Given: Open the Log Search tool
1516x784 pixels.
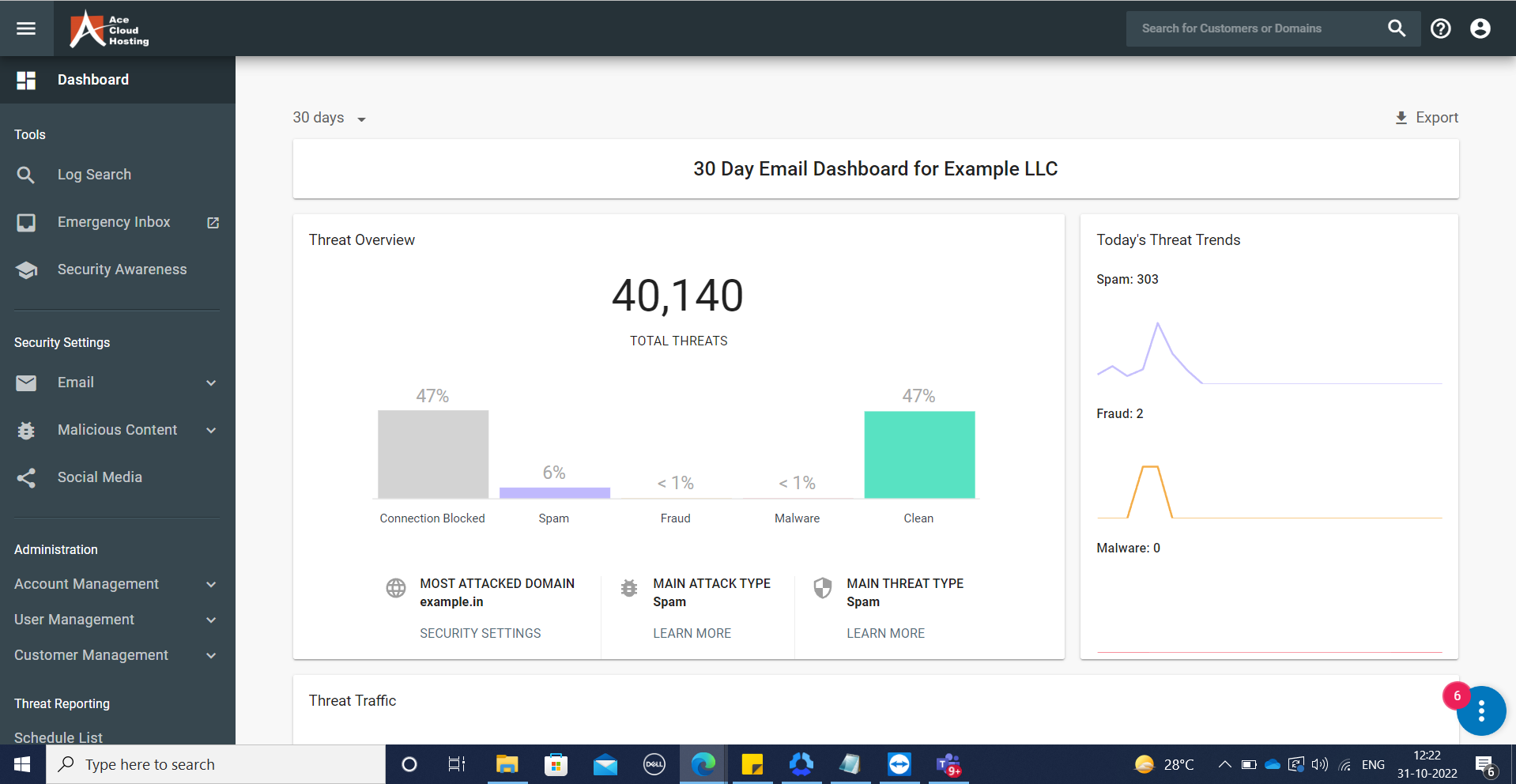Looking at the screenshot, I should 94,174.
